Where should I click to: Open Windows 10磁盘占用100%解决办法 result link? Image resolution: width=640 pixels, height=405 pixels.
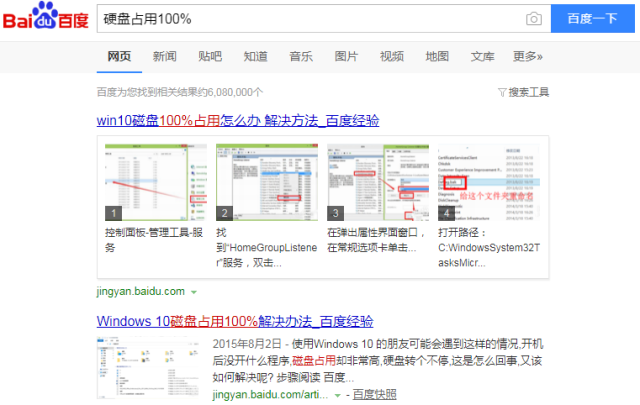tap(235, 321)
